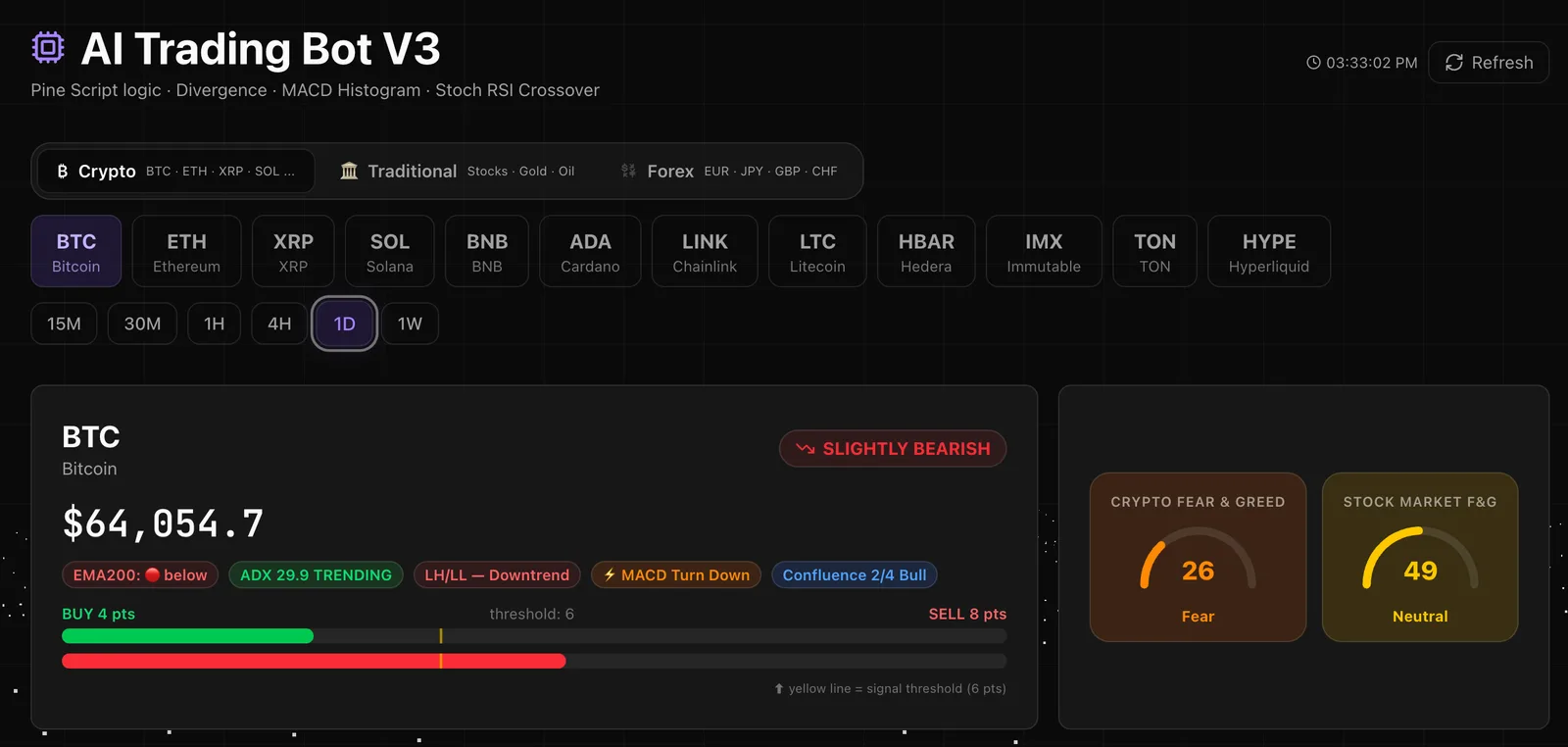Click the downward trend icon in Slightly Bearish
Screen dimensions: 1568x747
(x=806, y=449)
